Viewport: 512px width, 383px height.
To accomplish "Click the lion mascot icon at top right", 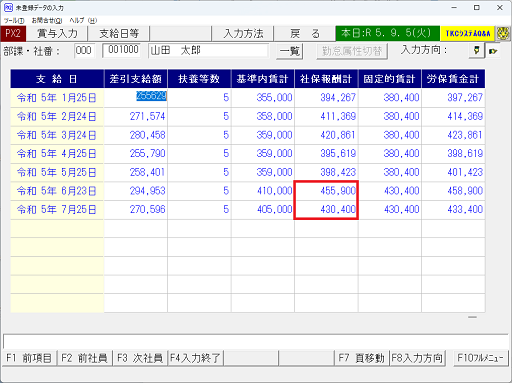I will point(503,34).
